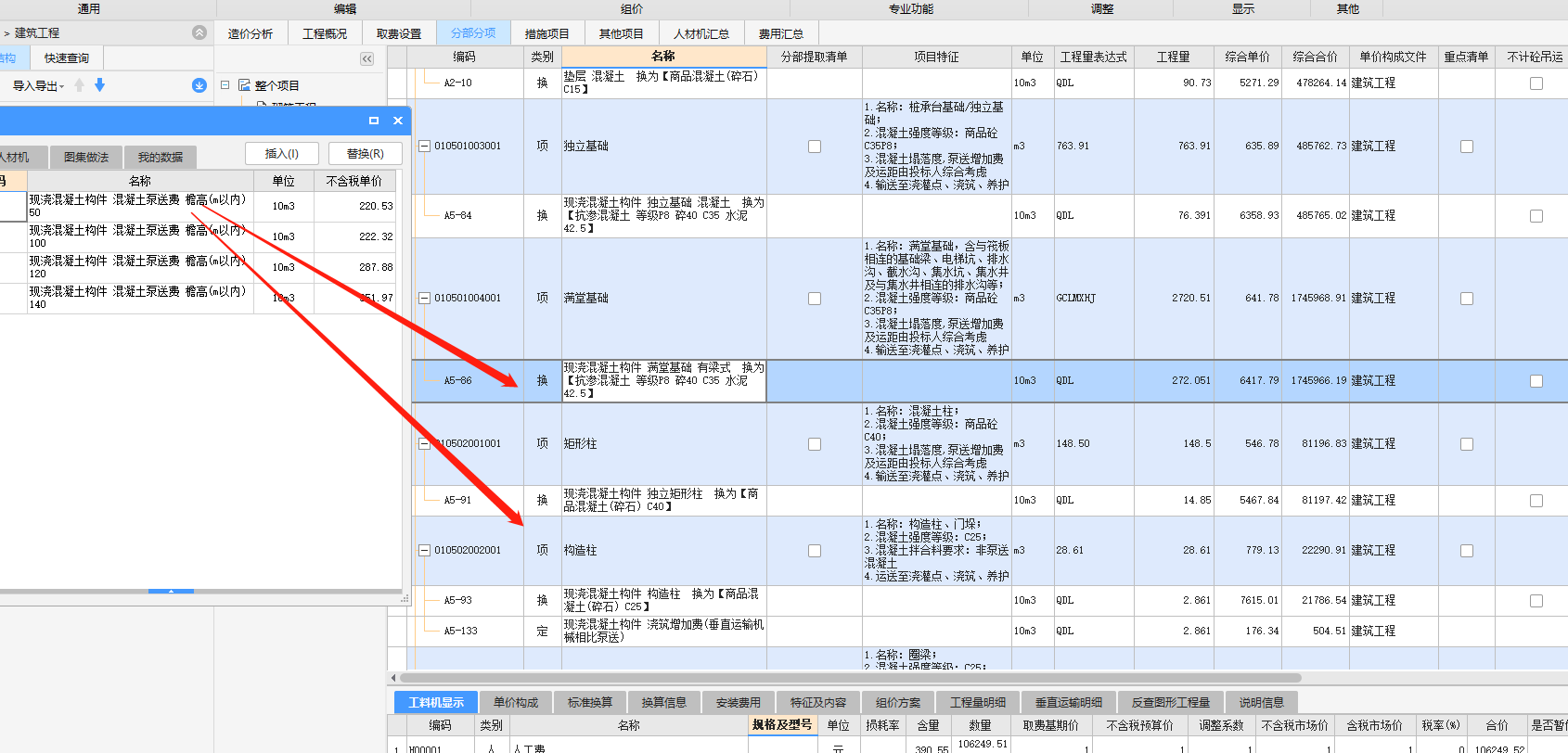This screenshot has width=1568, height=753.
Task: Click the horizontal scrollbar of main grid
Action: [850, 678]
